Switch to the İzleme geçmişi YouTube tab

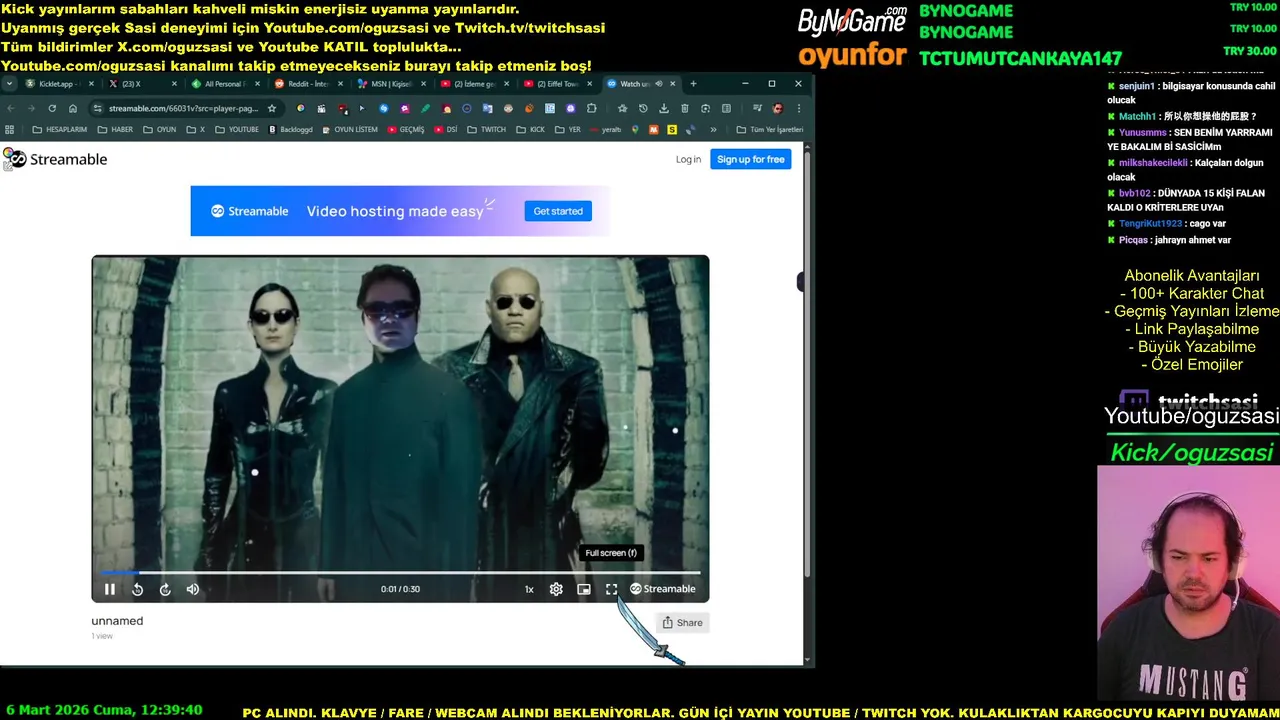(x=474, y=84)
